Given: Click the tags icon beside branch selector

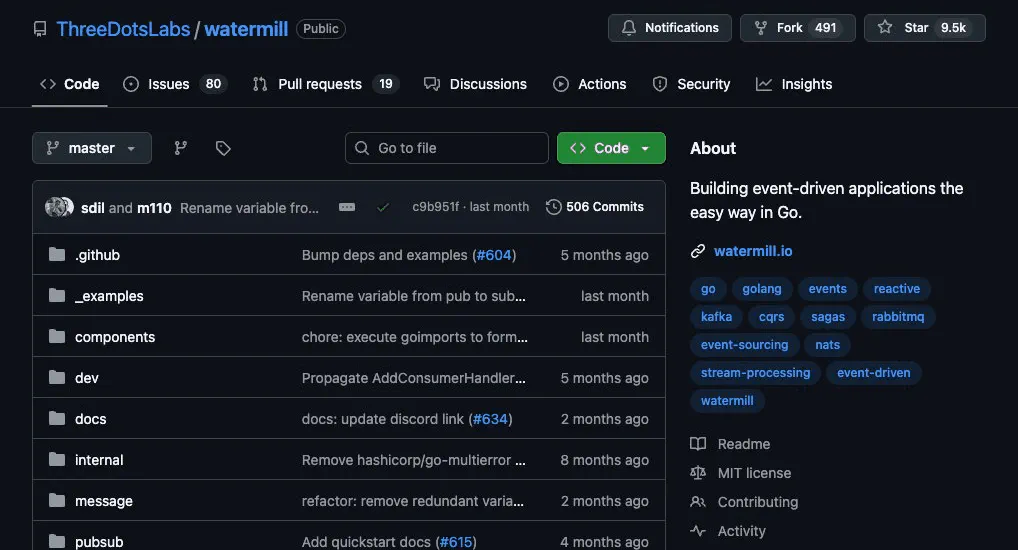Looking at the screenshot, I should 223,148.
